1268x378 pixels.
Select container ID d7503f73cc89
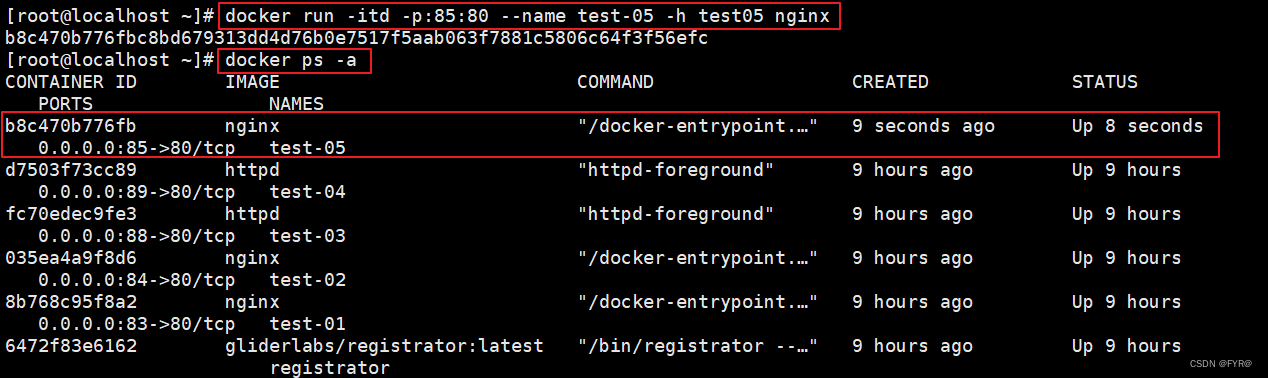70,170
